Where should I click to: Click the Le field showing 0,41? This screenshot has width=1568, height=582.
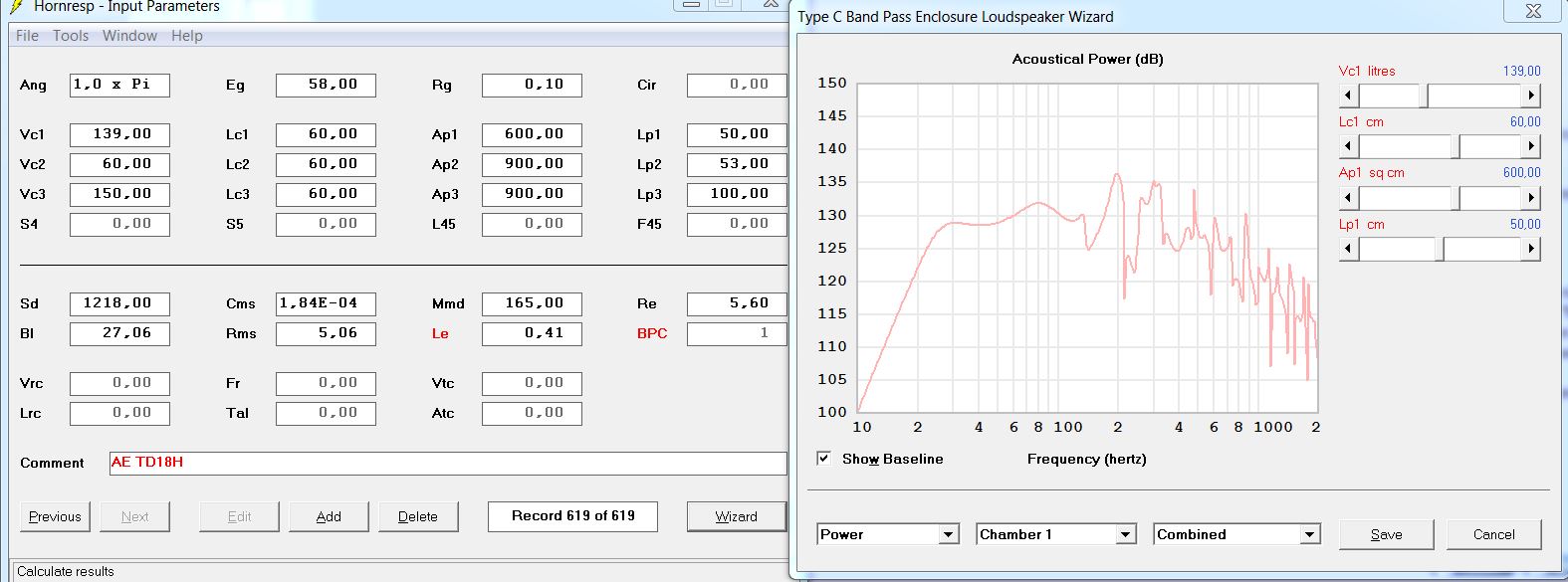tap(532, 333)
